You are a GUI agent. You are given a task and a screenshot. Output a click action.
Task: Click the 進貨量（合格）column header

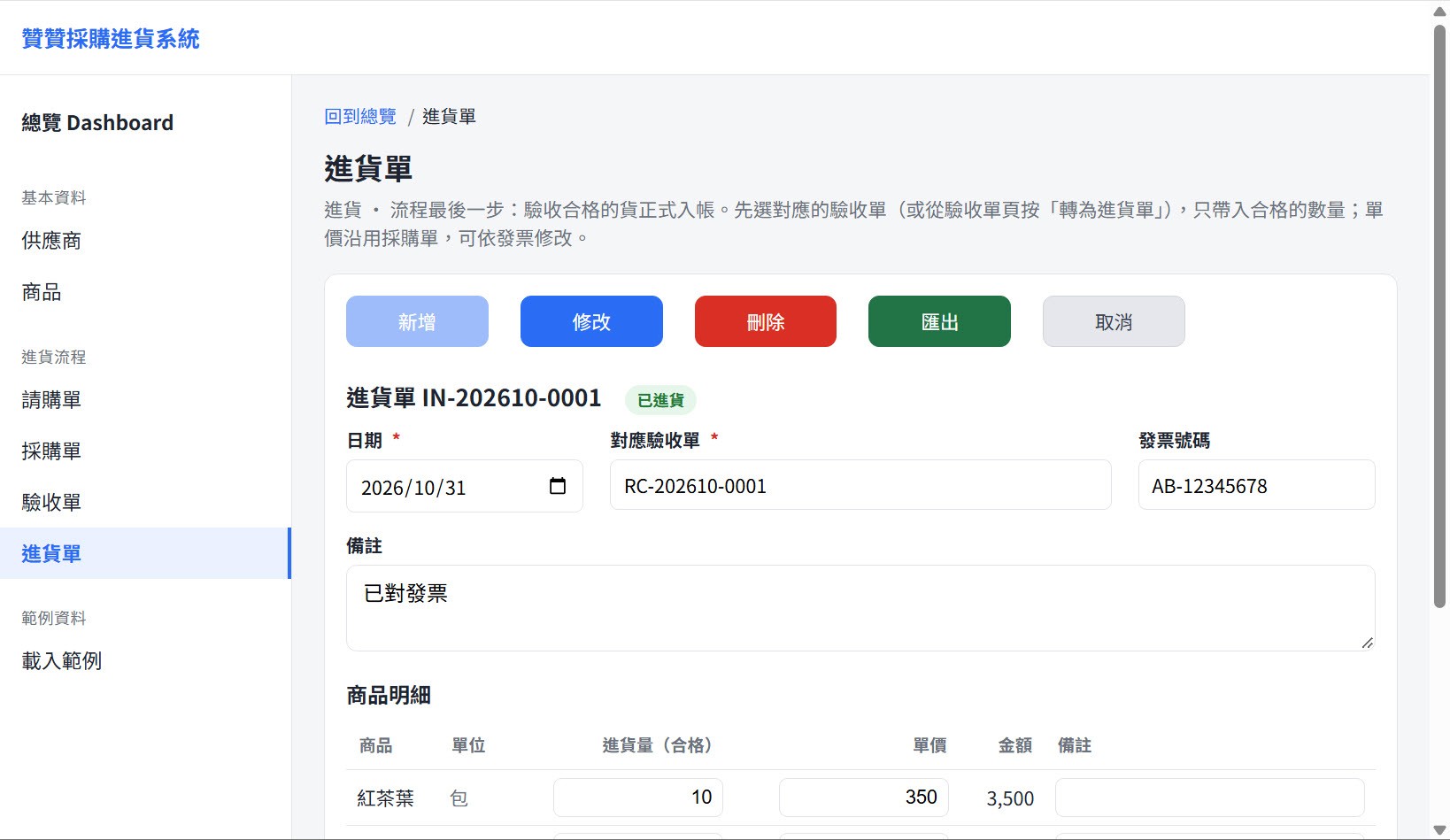658,745
